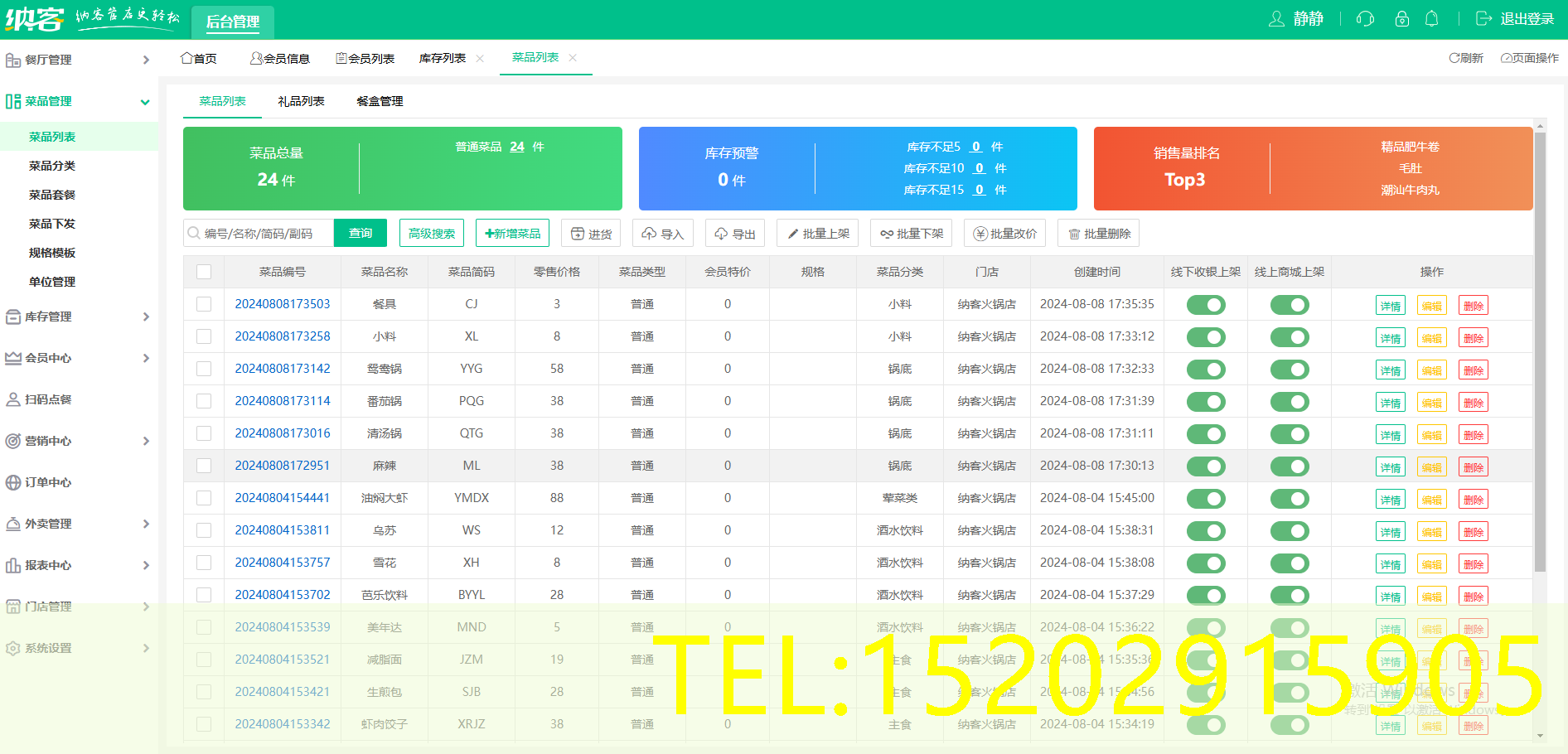The height and width of the screenshot is (754, 1568).
Task: Check the select-all checkbox in the table header
Action: click(204, 272)
